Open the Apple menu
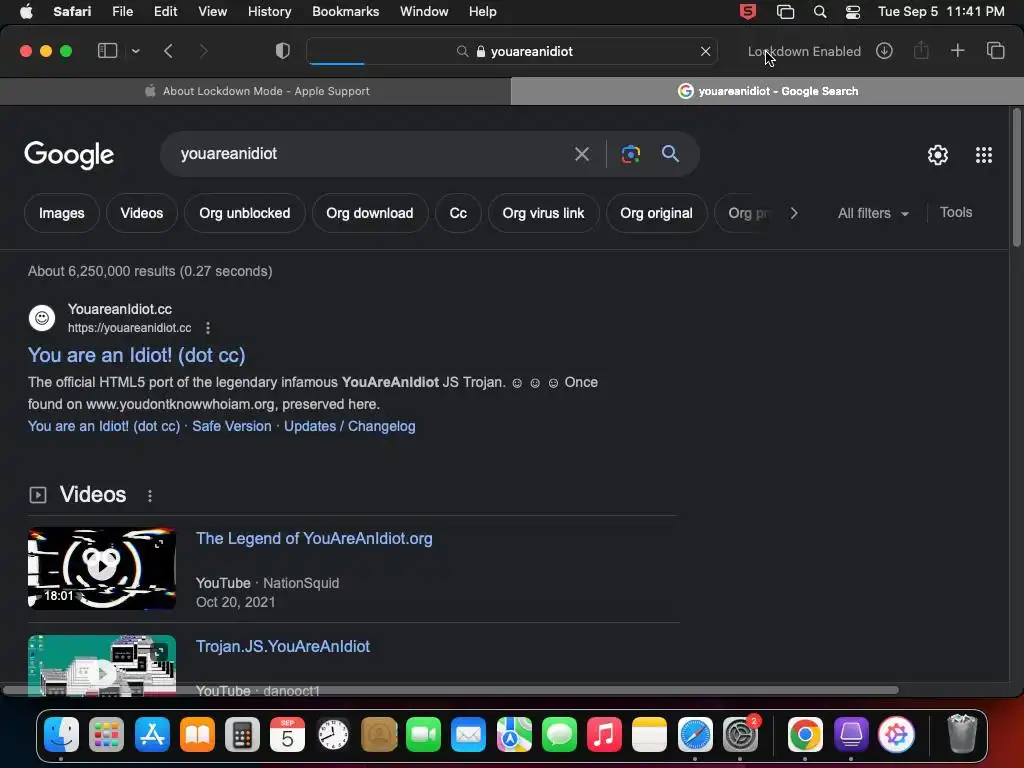The image size is (1024, 768). [x=26, y=12]
